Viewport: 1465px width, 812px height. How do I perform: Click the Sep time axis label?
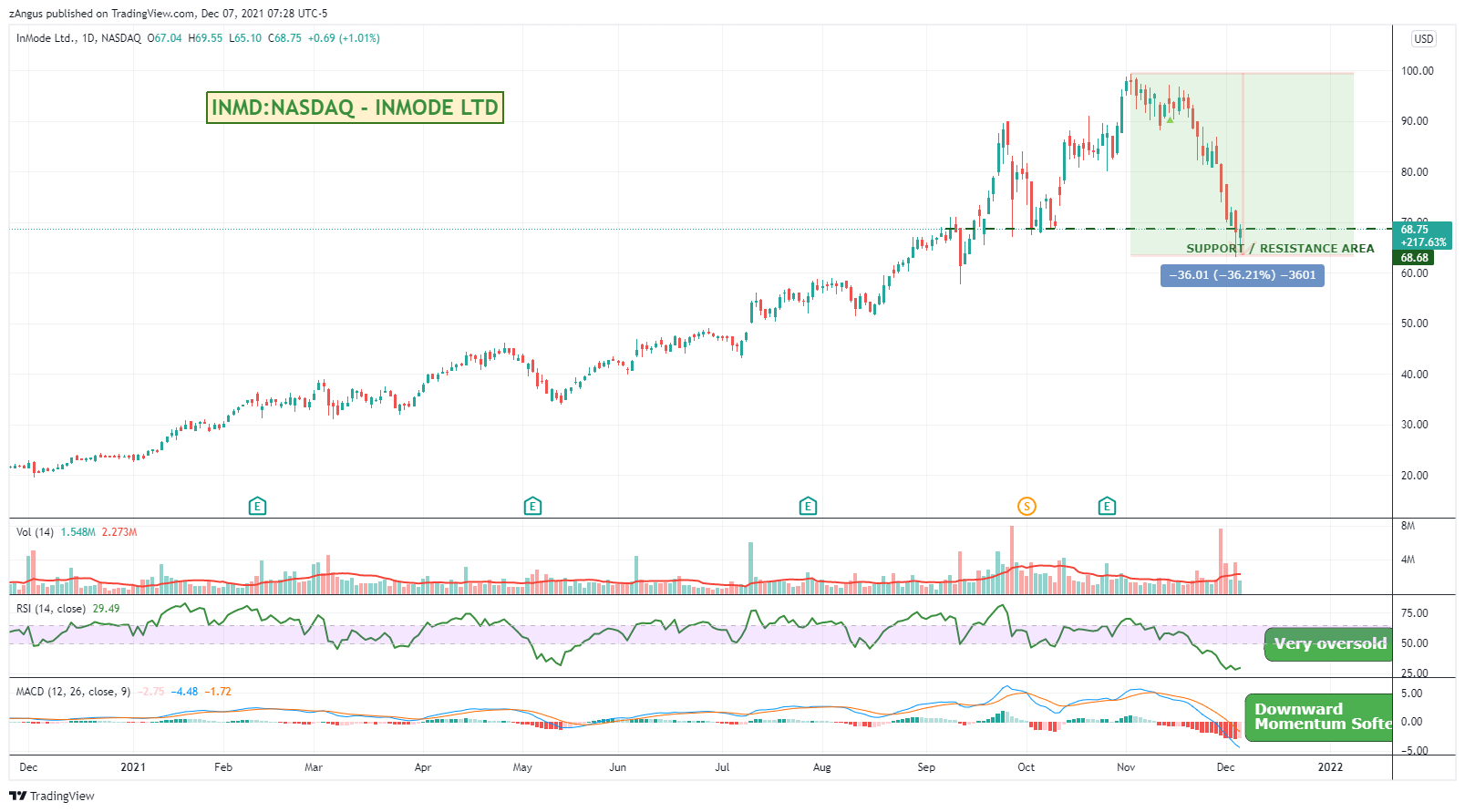[926, 767]
